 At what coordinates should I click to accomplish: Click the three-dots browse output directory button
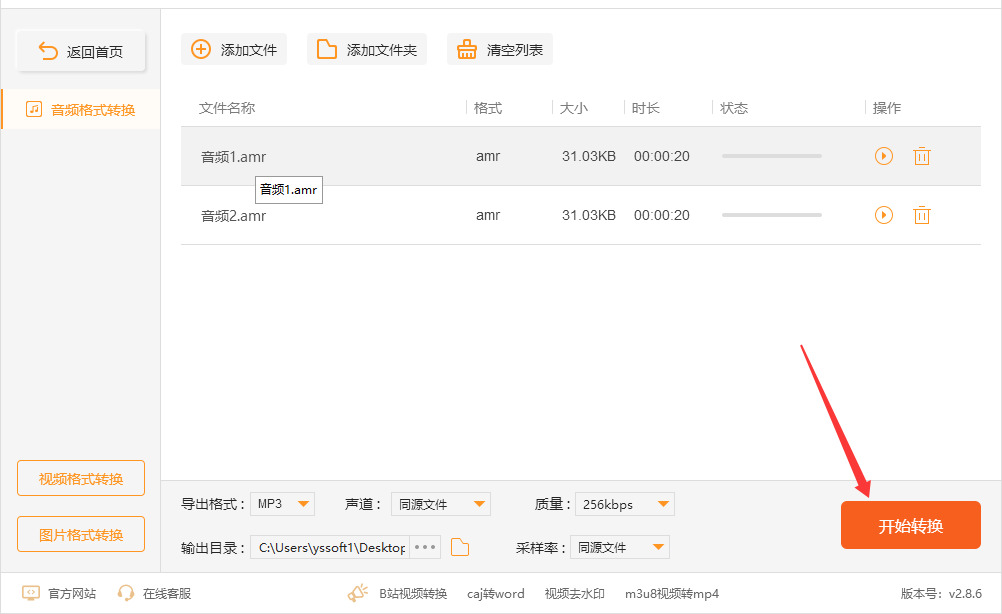click(425, 547)
